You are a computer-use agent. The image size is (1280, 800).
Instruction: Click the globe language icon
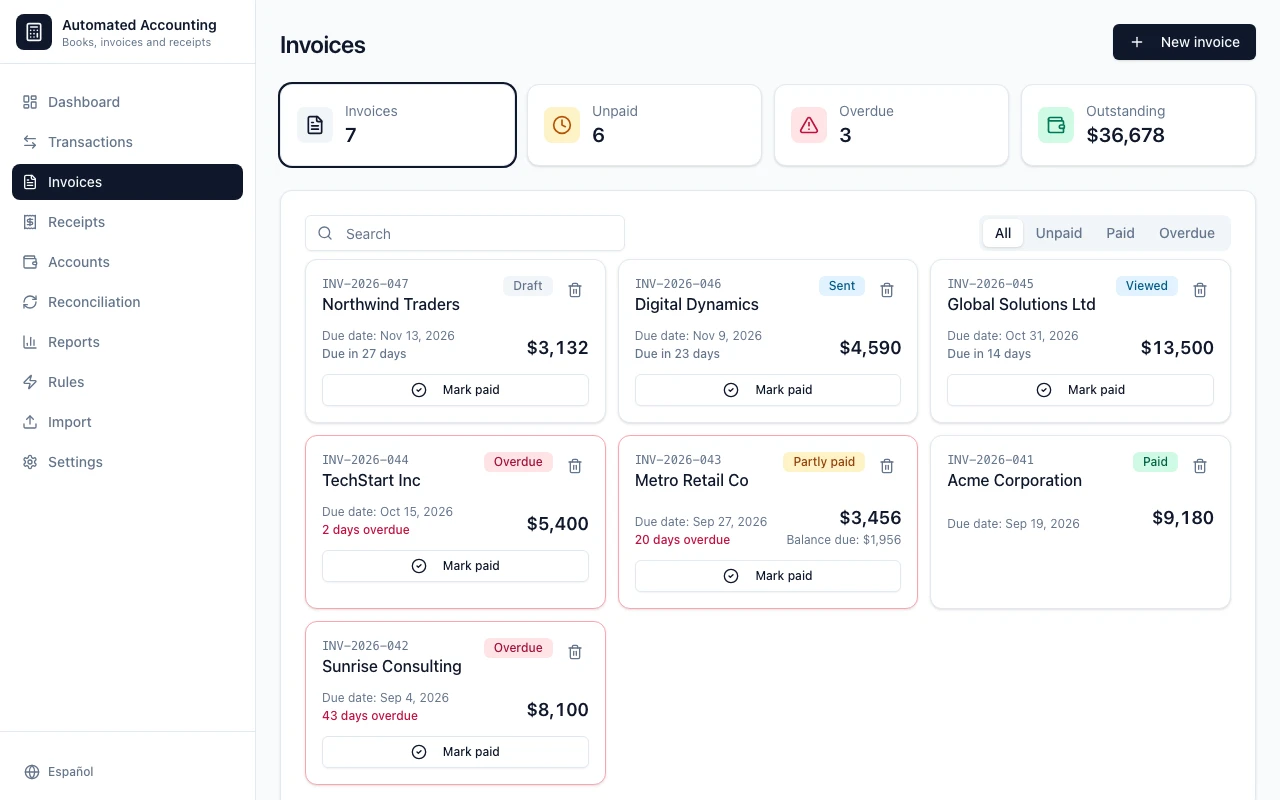pos(32,772)
